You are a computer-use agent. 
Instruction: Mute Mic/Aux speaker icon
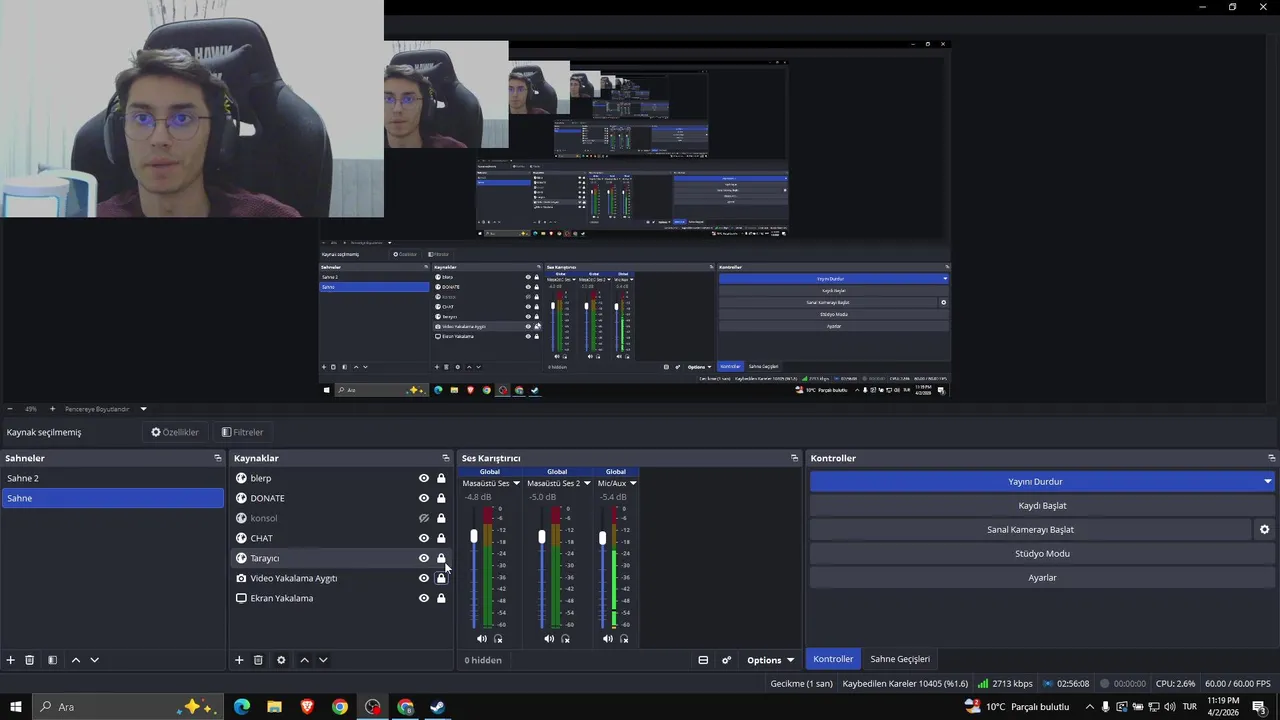[608, 638]
